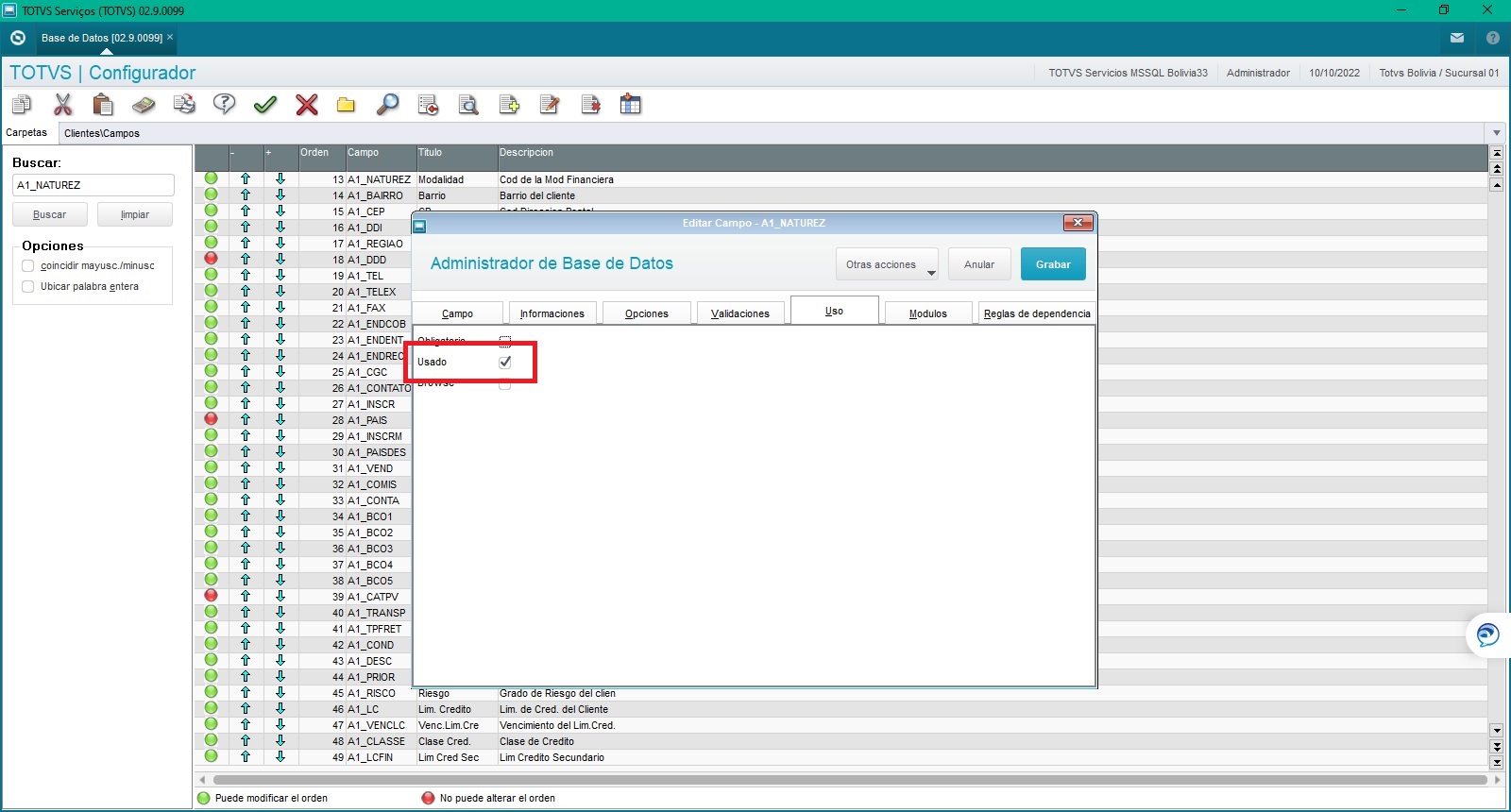Switch to the Validaciones tab
This screenshot has height=812, width=1511.
(x=740, y=313)
